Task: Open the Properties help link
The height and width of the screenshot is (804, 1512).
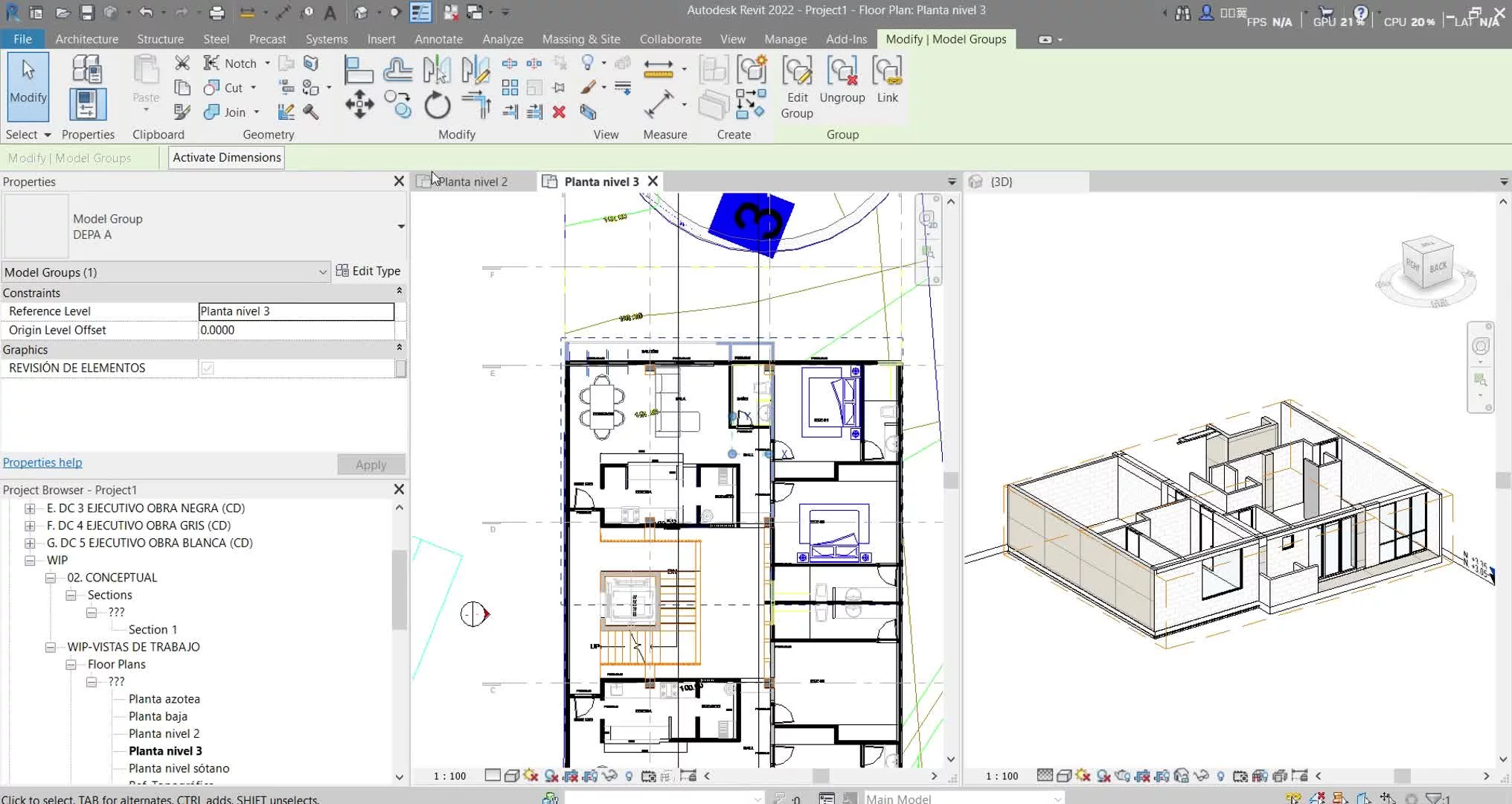Action: pos(42,462)
